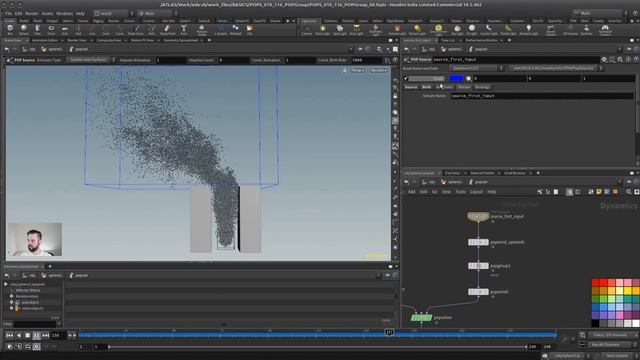The height and width of the screenshot is (360, 640).
Task: Open the Asset Name definition dropdown
Action: click(477, 68)
